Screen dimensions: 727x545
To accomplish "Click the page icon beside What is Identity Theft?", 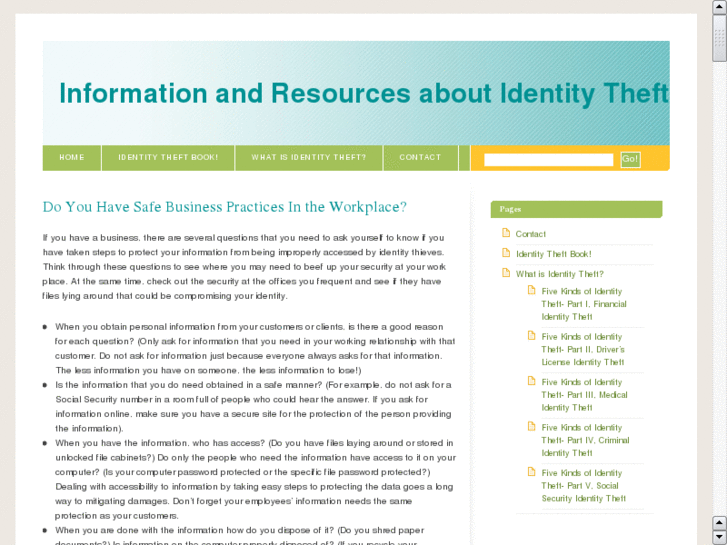I will point(506,273).
